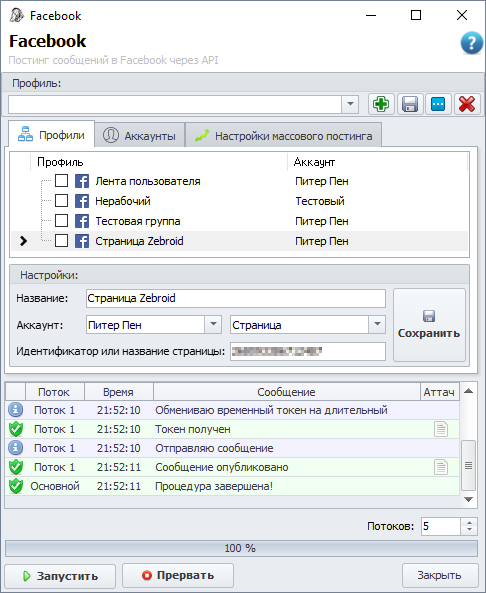Viewport: 486px width, 593px height.
Task: Click the 100 % progress bar
Action: 241,548
